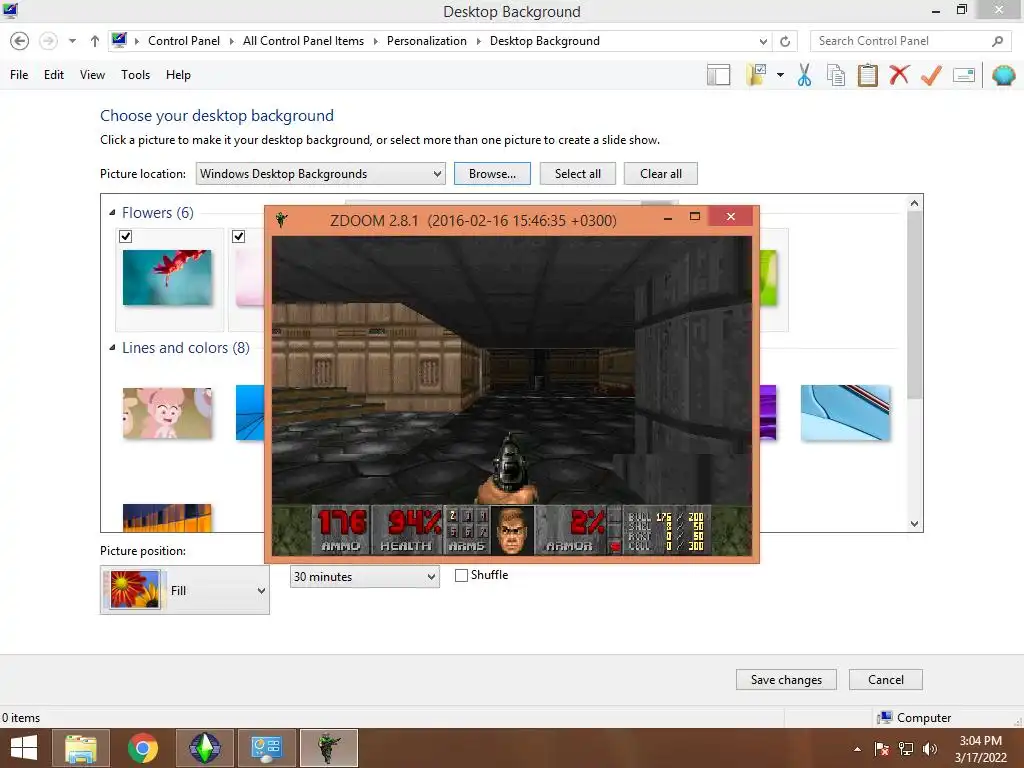Click the folder options toolbar icon
Screen dimensions: 1024x768
click(756, 75)
